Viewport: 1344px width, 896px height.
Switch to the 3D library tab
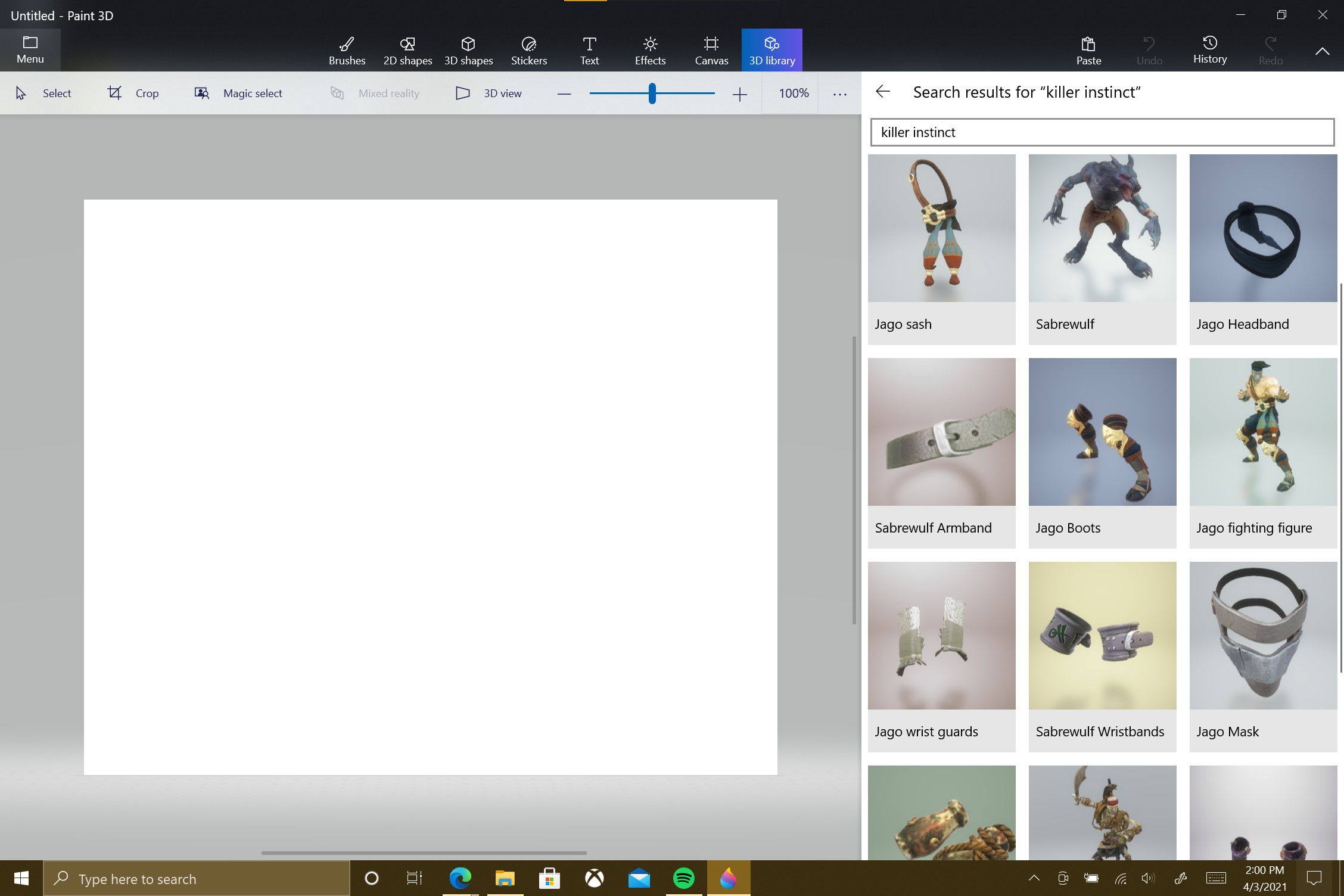772,50
